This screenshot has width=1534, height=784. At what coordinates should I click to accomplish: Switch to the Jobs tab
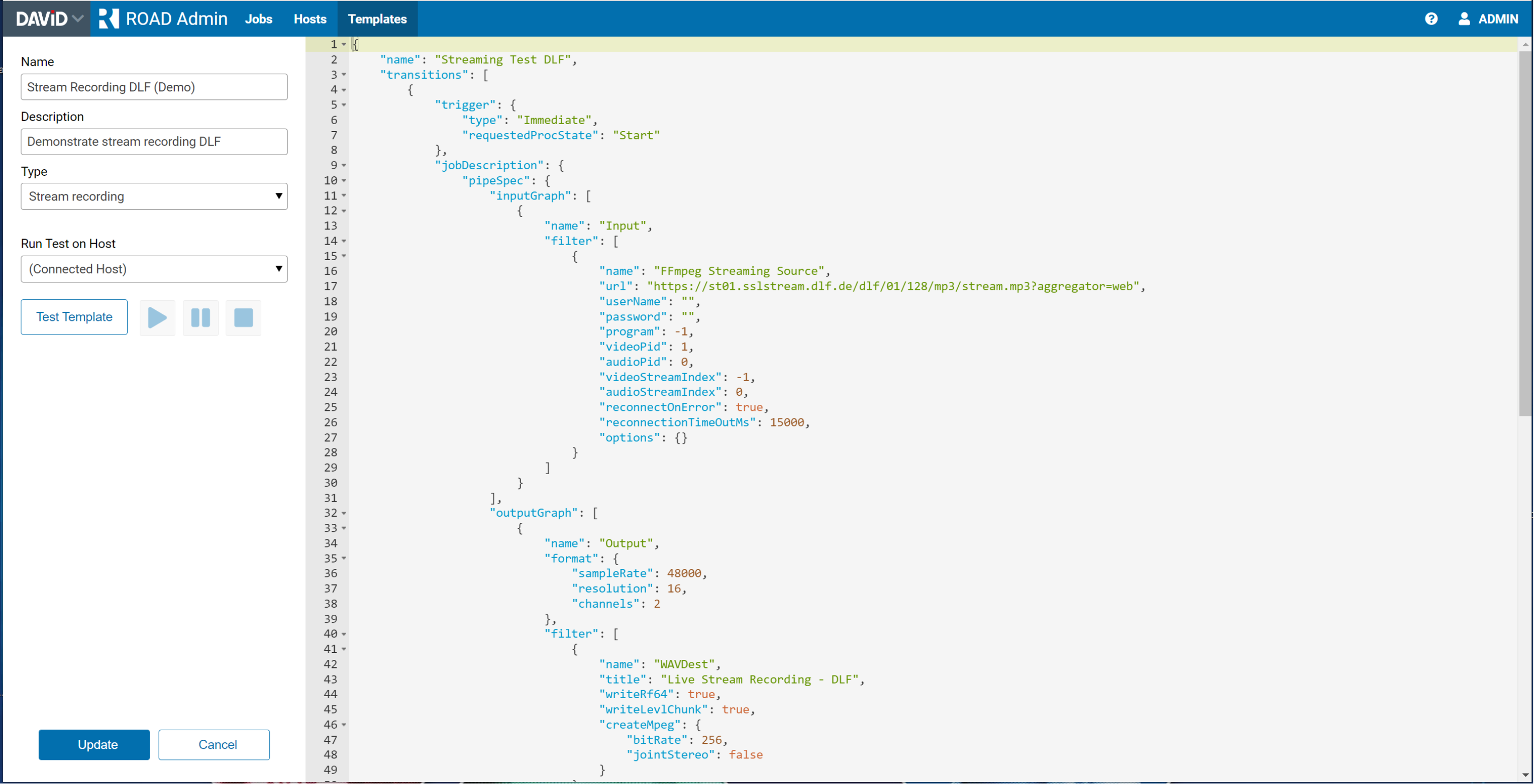258,19
